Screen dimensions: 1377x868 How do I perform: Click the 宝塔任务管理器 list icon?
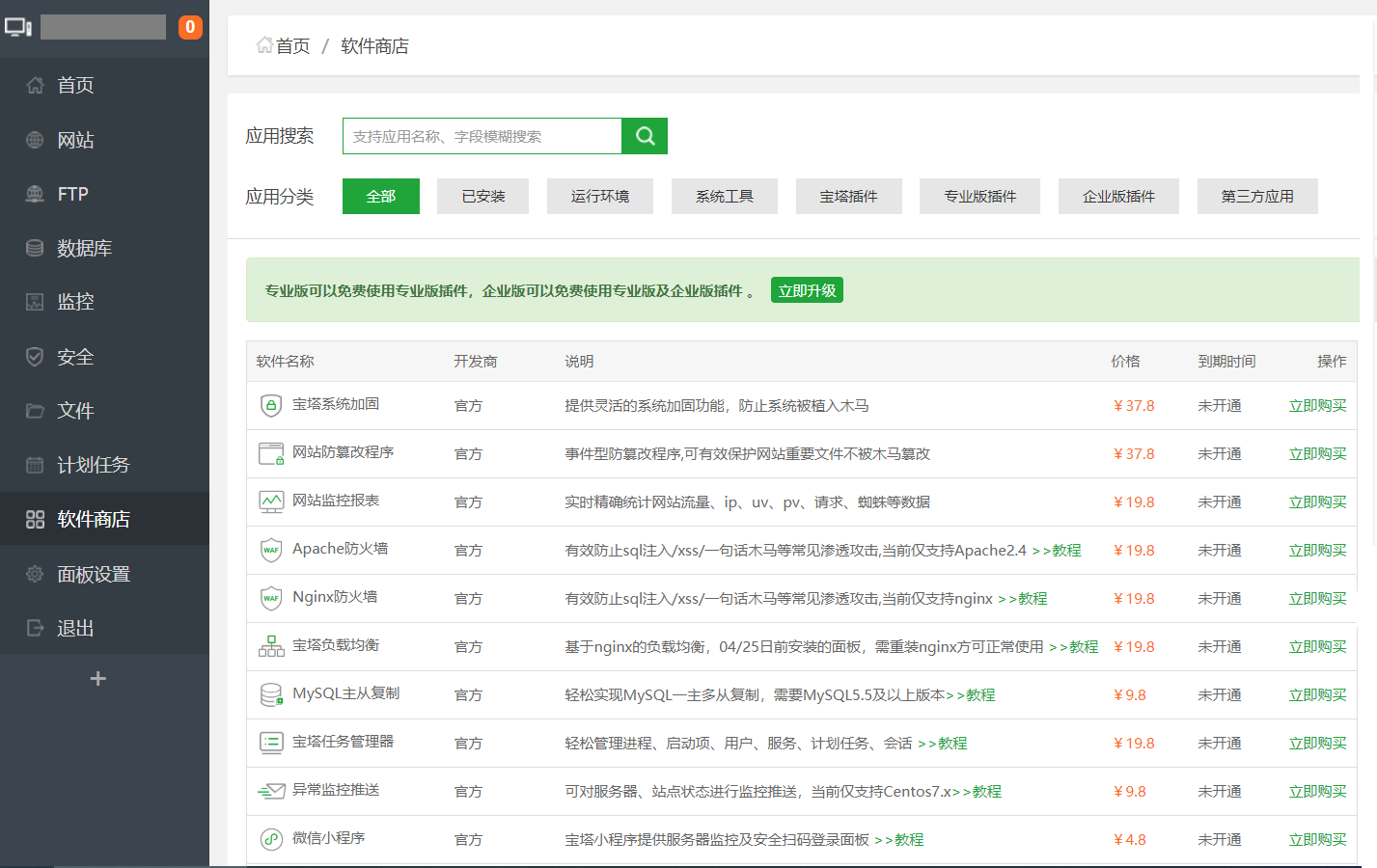(x=271, y=743)
